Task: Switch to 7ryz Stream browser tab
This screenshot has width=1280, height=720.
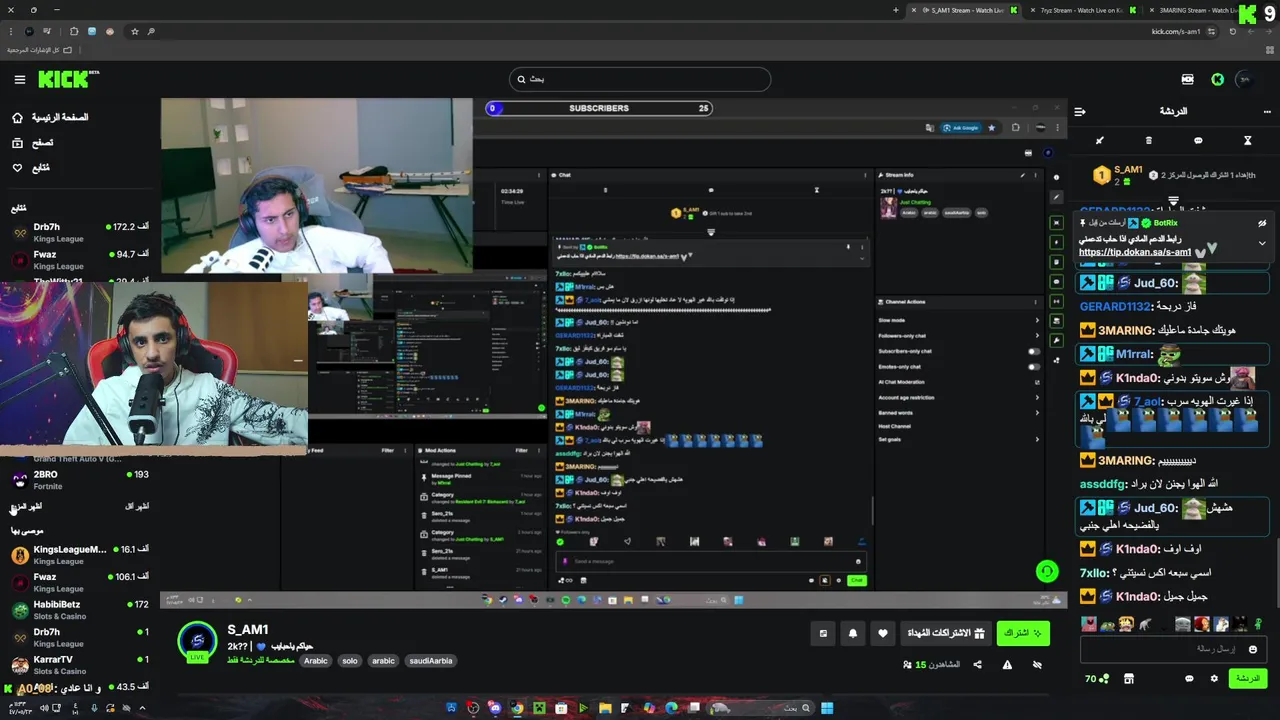Action: (1083, 10)
